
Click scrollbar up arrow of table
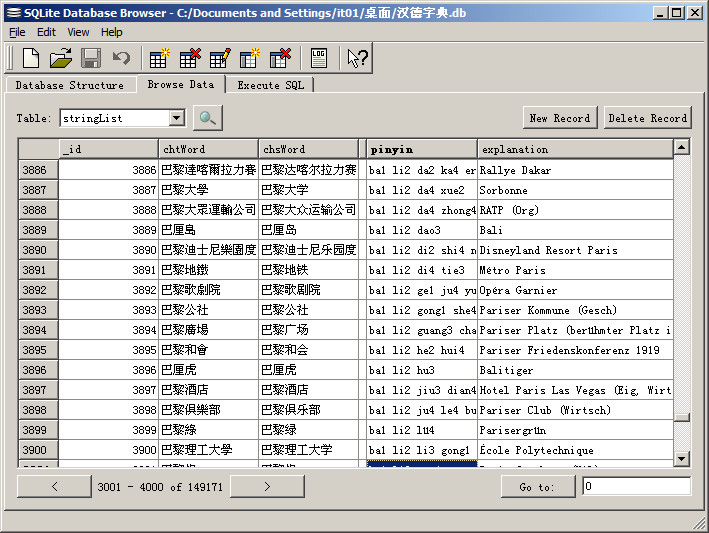coord(681,147)
